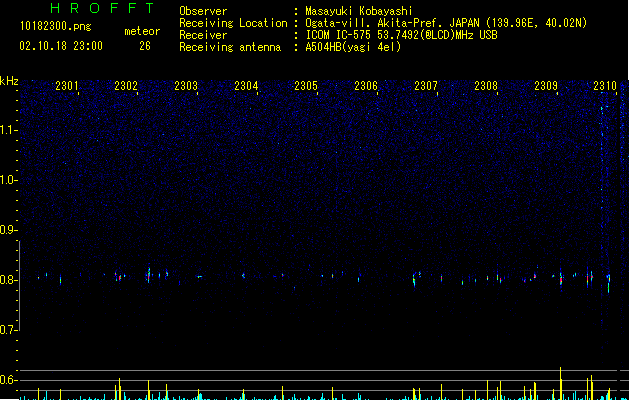Click the 0.8 kHz axis label
629x400 pixels.
[9, 280]
